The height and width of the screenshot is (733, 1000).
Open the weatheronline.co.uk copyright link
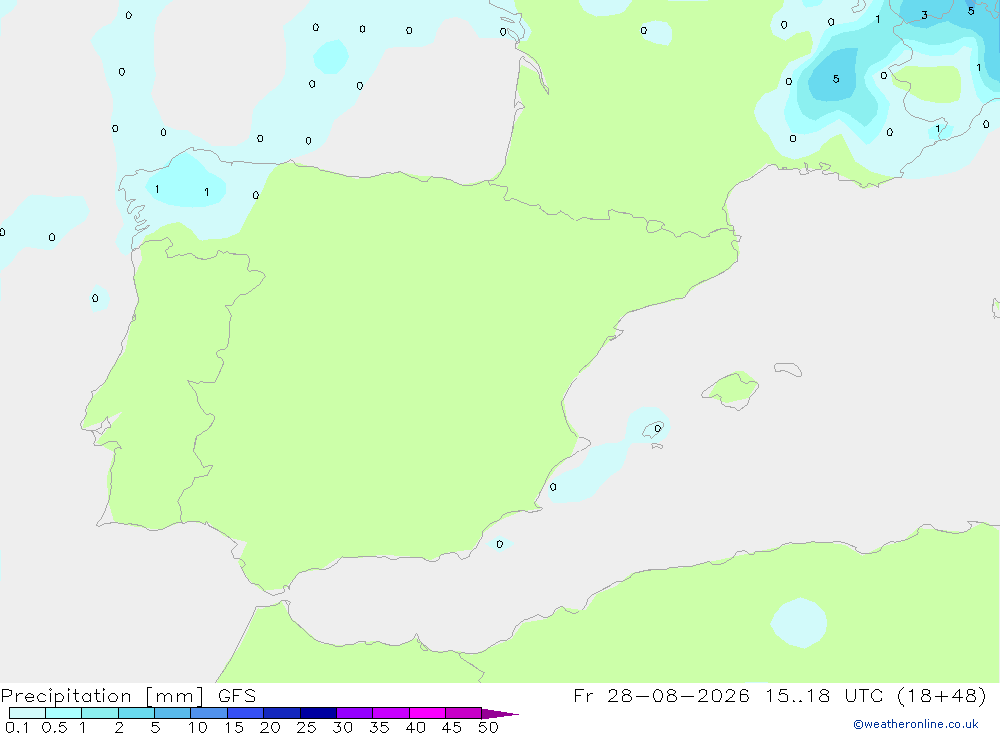point(916,724)
